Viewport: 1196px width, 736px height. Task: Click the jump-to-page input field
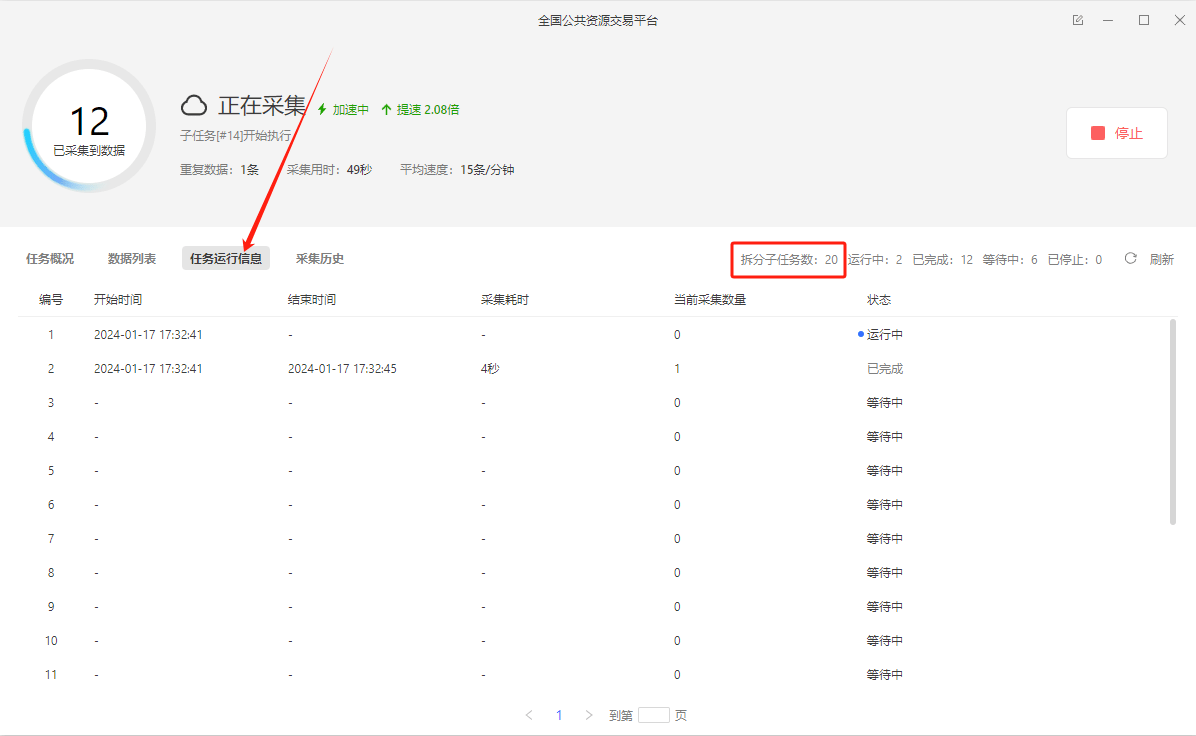(x=654, y=715)
